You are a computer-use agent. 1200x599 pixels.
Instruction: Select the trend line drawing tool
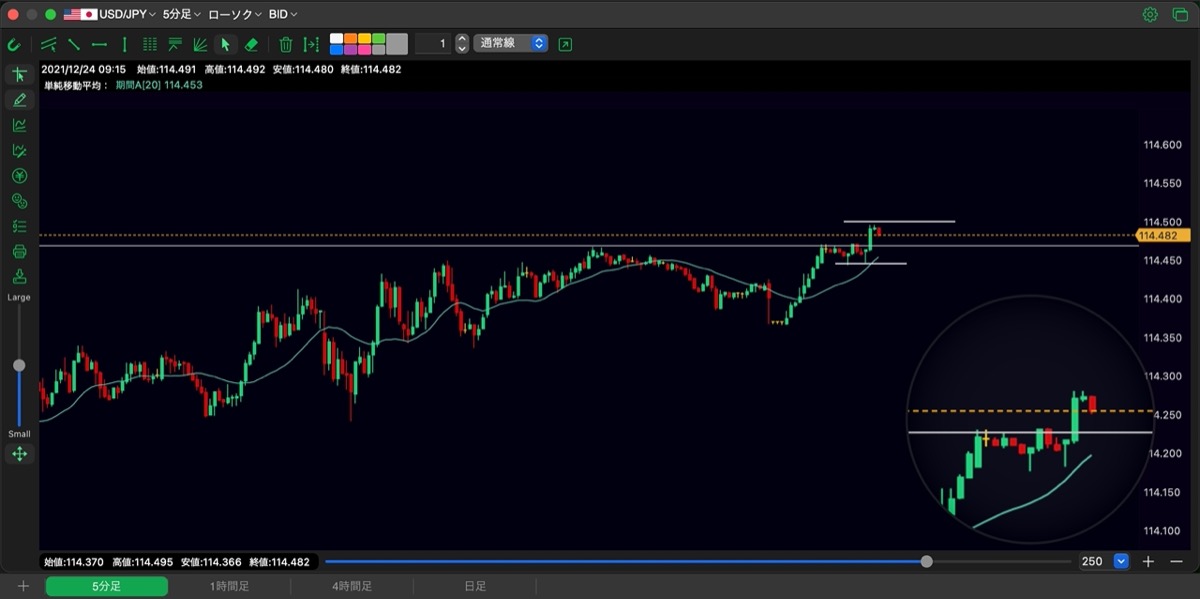coord(73,44)
